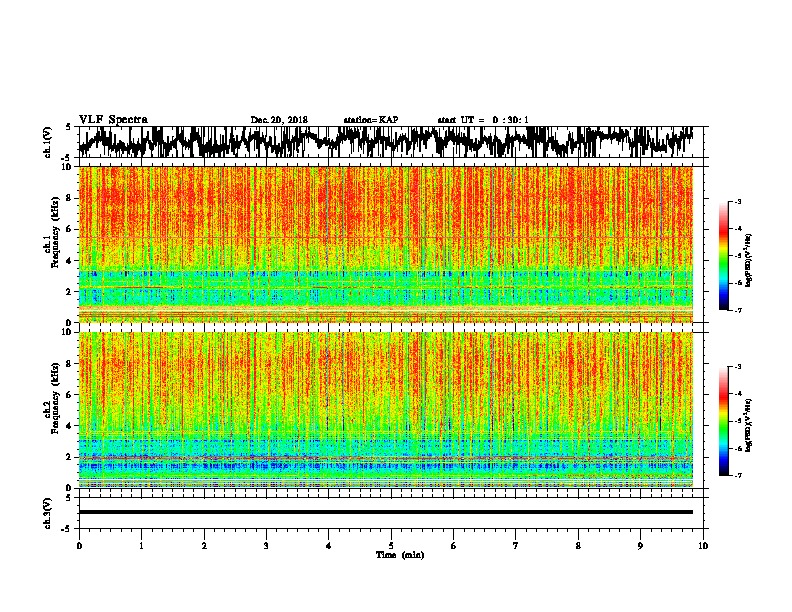This screenshot has height=612, width=792.
Task: Click the ch.2 spectrogram panel
Action: coord(386,410)
